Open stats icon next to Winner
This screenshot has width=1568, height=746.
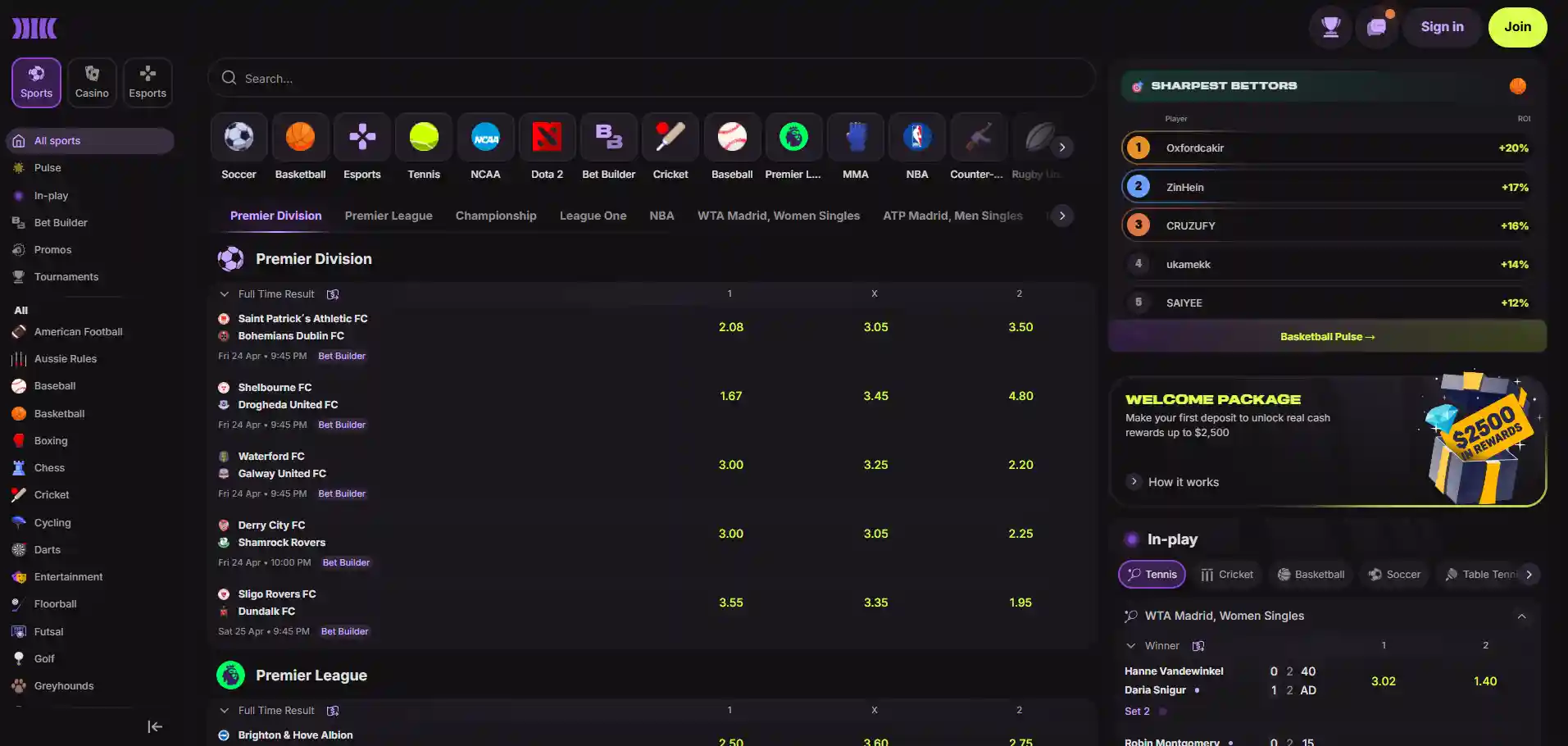pyautogui.click(x=1198, y=646)
